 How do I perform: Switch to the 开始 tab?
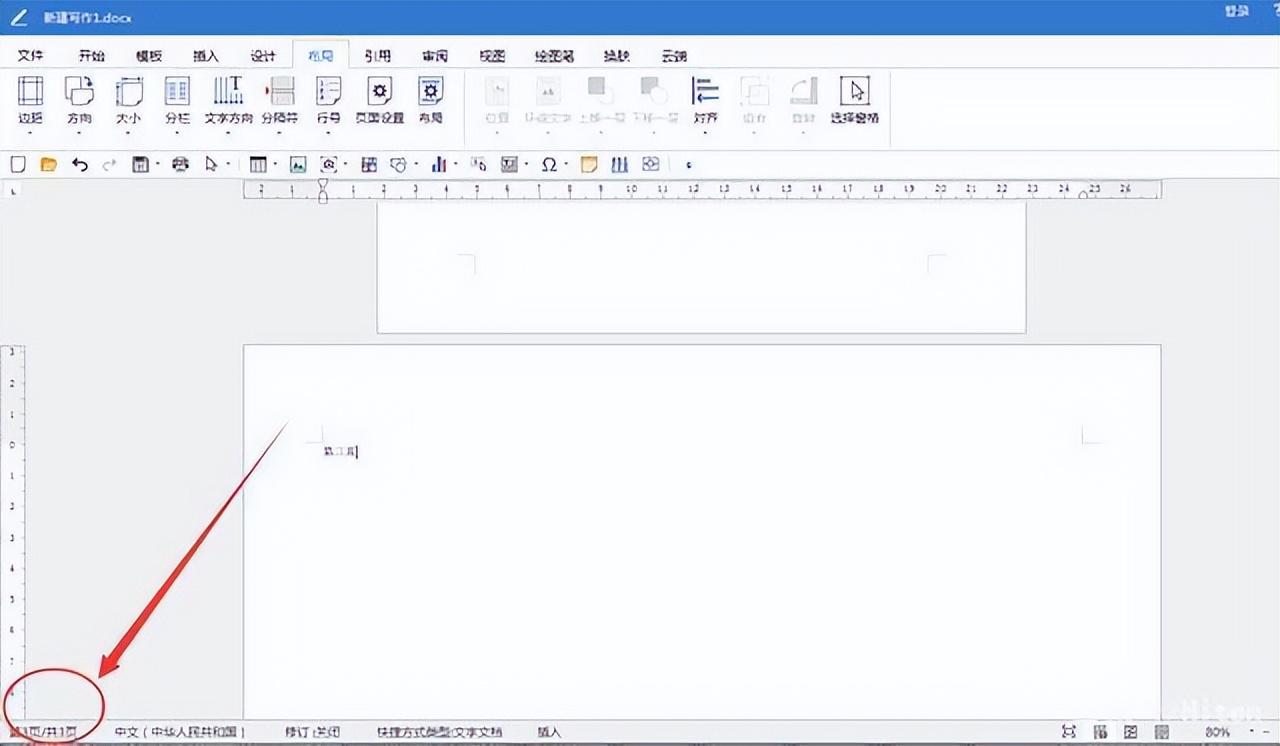(x=92, y=56)
